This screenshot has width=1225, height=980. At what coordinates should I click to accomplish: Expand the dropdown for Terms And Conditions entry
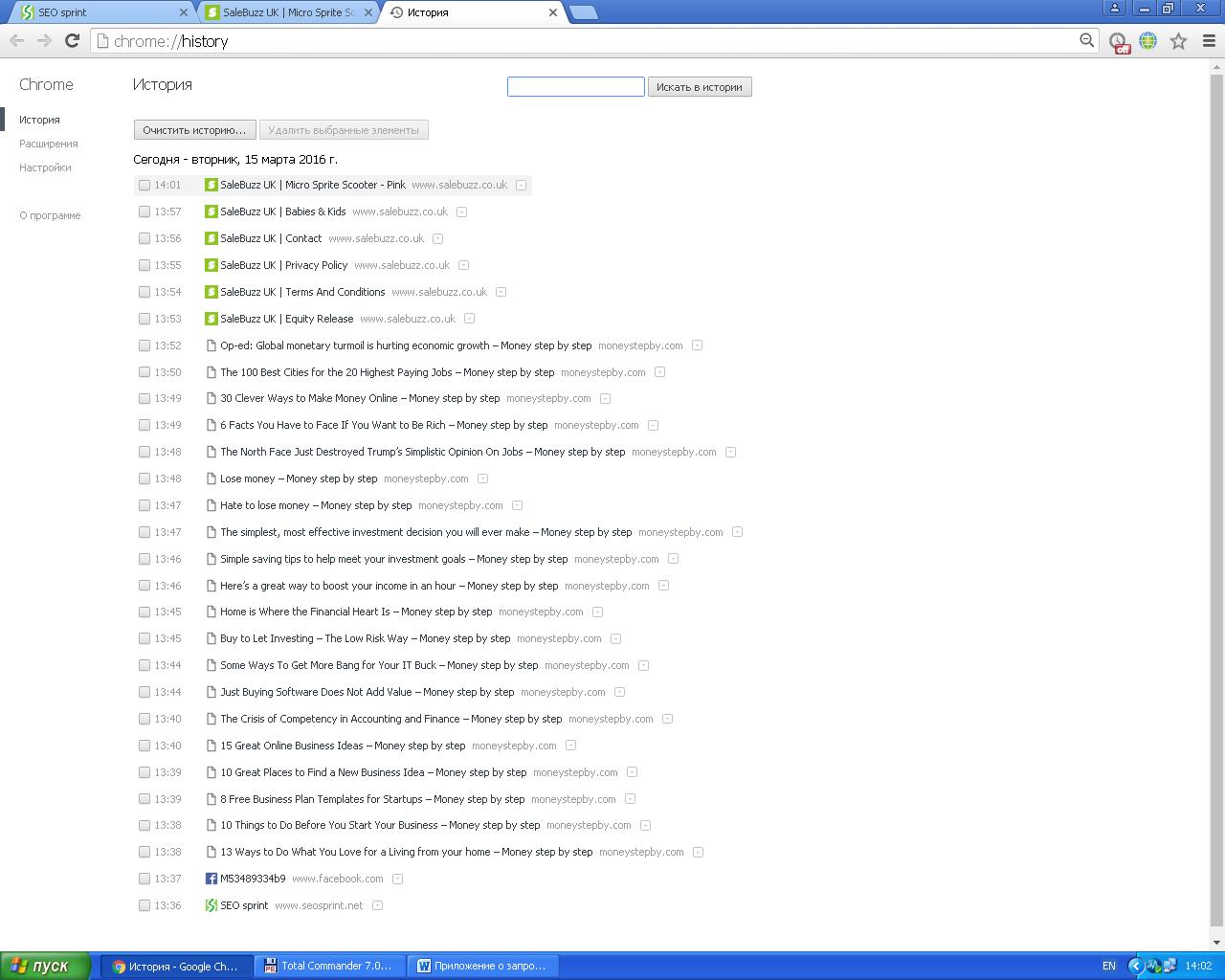click(x=501, y=292)
